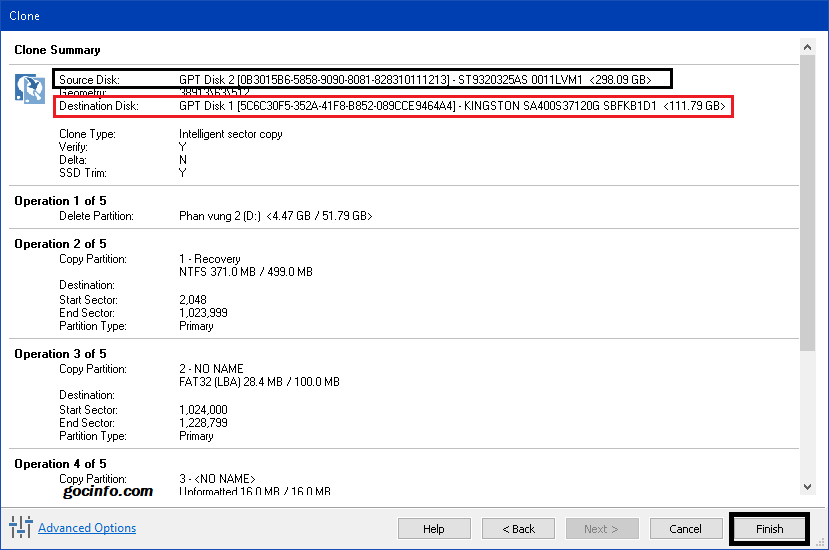
Task: Click the Cancel button
Action: click(685, 529)
